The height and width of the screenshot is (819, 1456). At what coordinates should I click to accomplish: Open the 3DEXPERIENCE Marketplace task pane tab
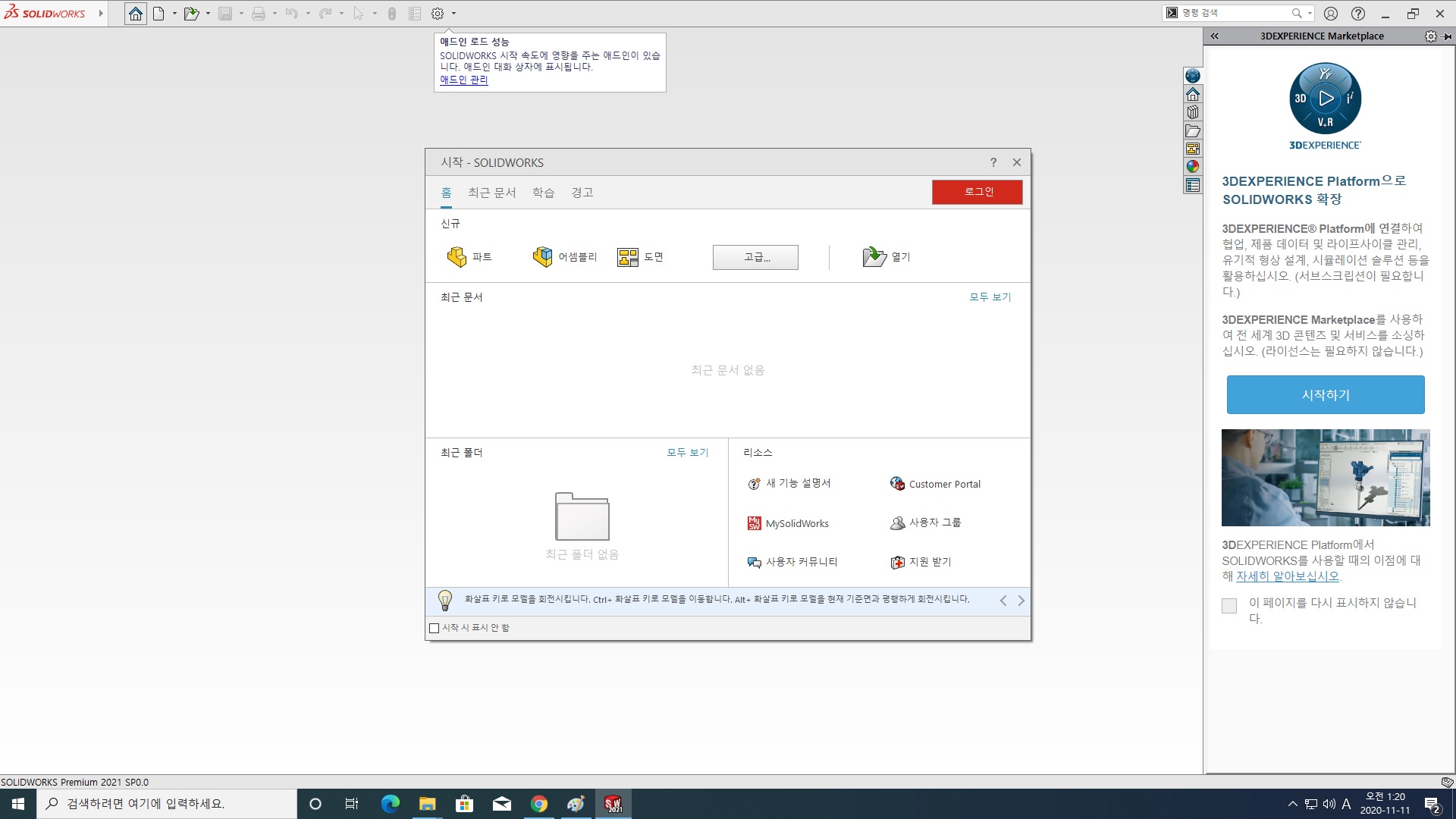1193,76
